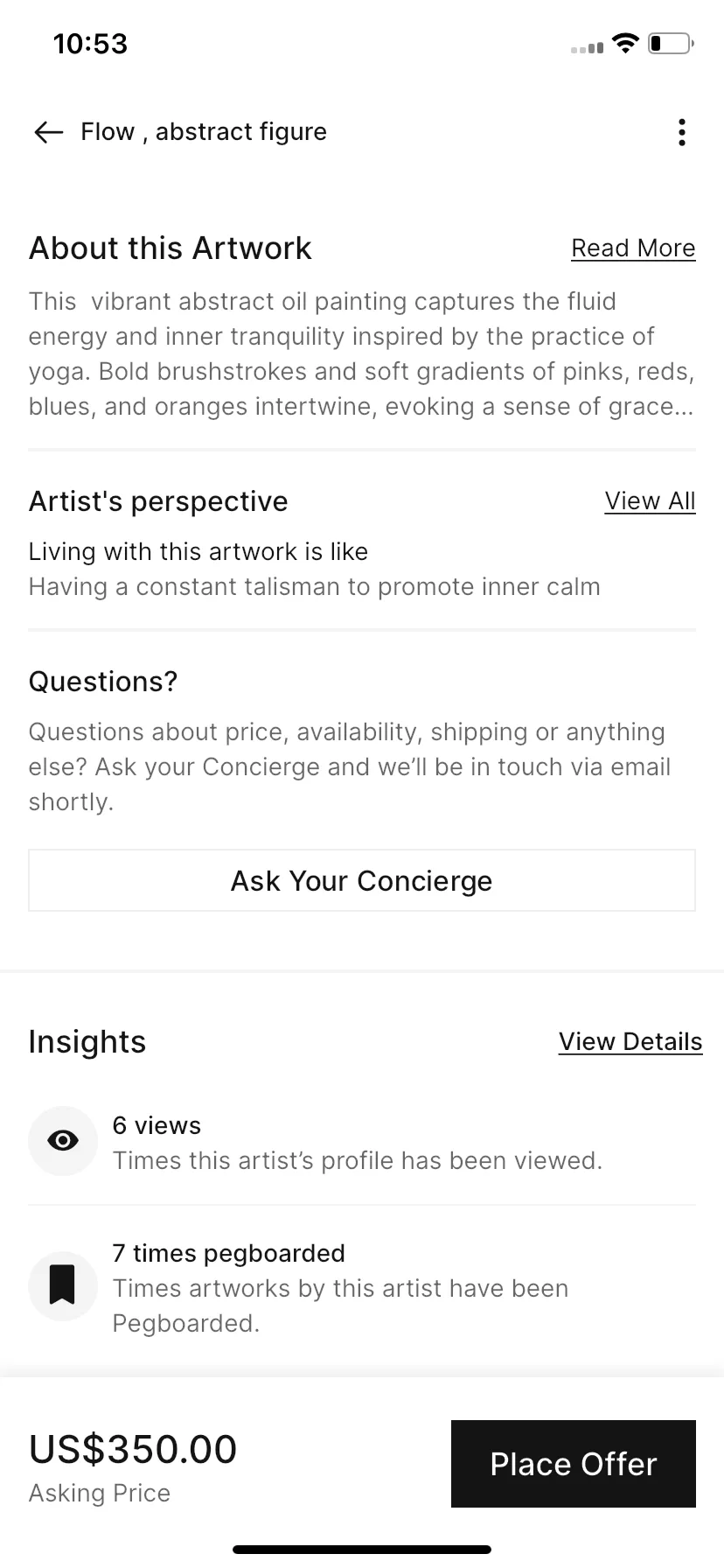Select the 7 times pegboarded row
The image size is (724, 1568).
pos(362,1288)
